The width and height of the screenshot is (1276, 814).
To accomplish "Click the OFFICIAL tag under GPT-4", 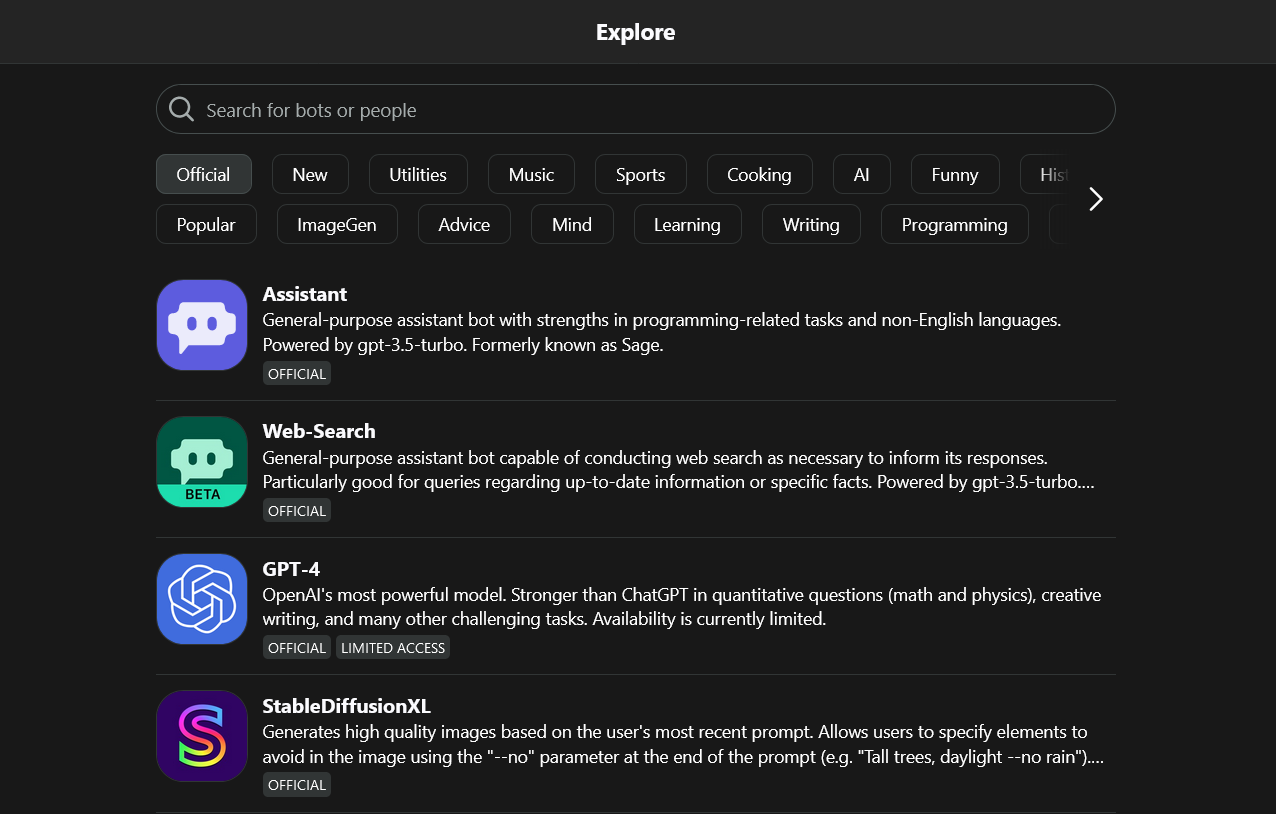I will pyautogui.click(x=297, y=647).
